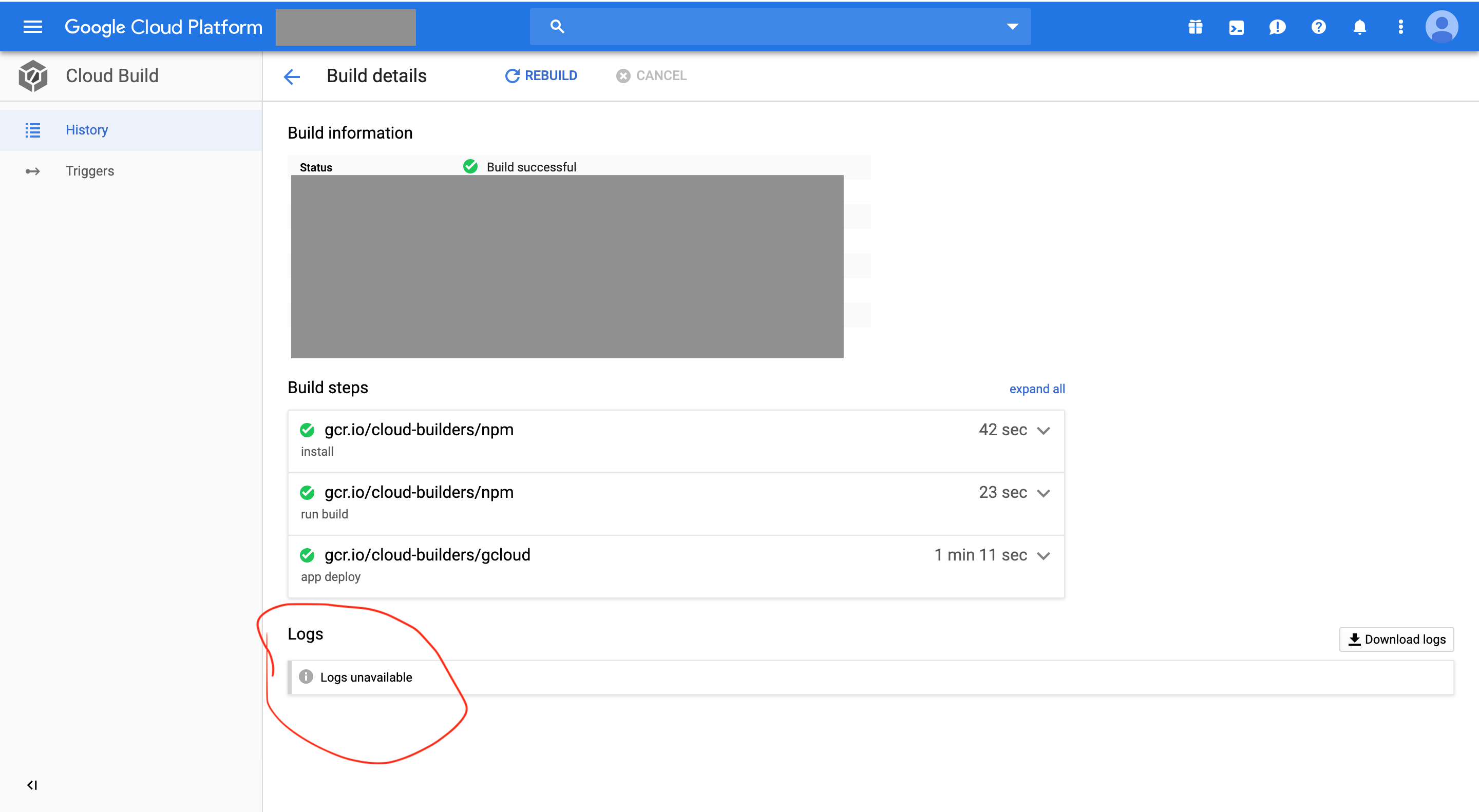Click the Cloud Build logo icon

coord(33,76)
